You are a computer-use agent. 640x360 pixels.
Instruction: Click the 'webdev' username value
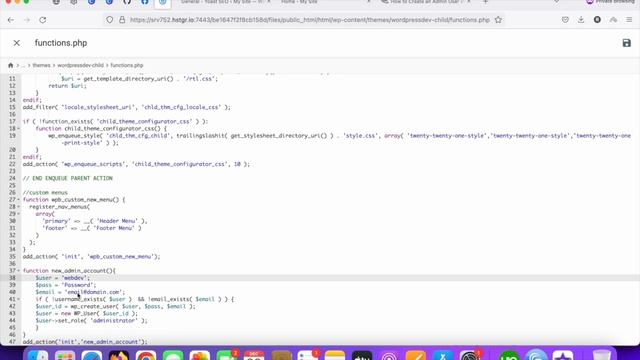[x=74, y=278]
